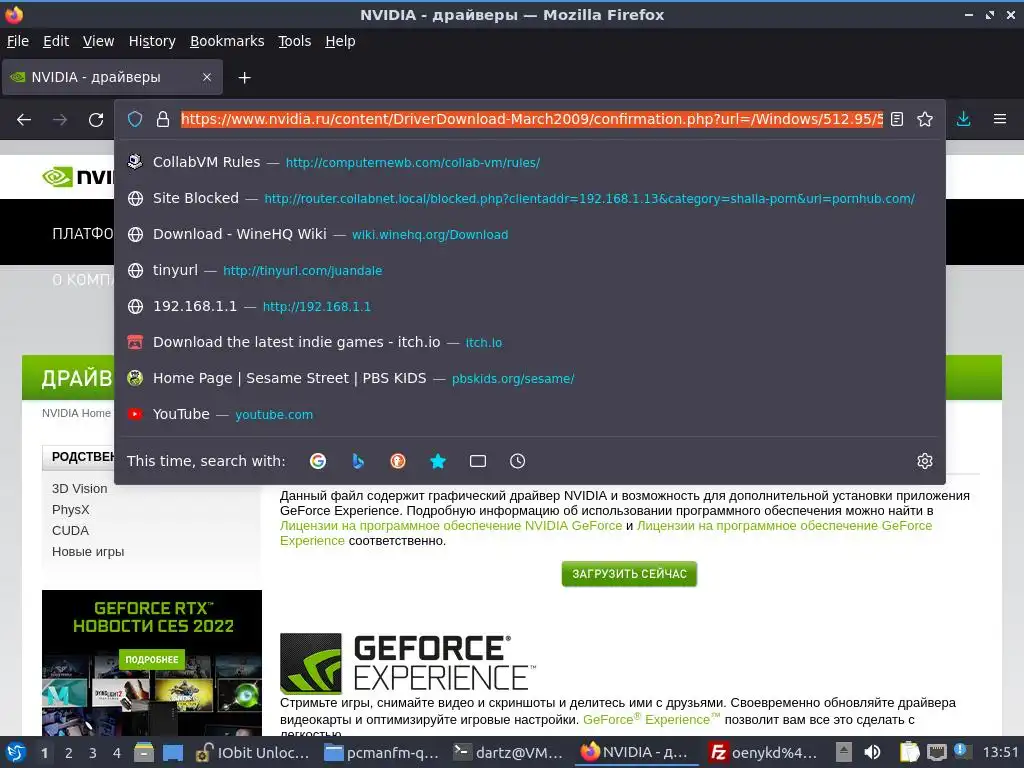Screen dimensions: 1024x768
Task: Choose CollabVM Rules suggestion
Action: [x=530, y=162]
